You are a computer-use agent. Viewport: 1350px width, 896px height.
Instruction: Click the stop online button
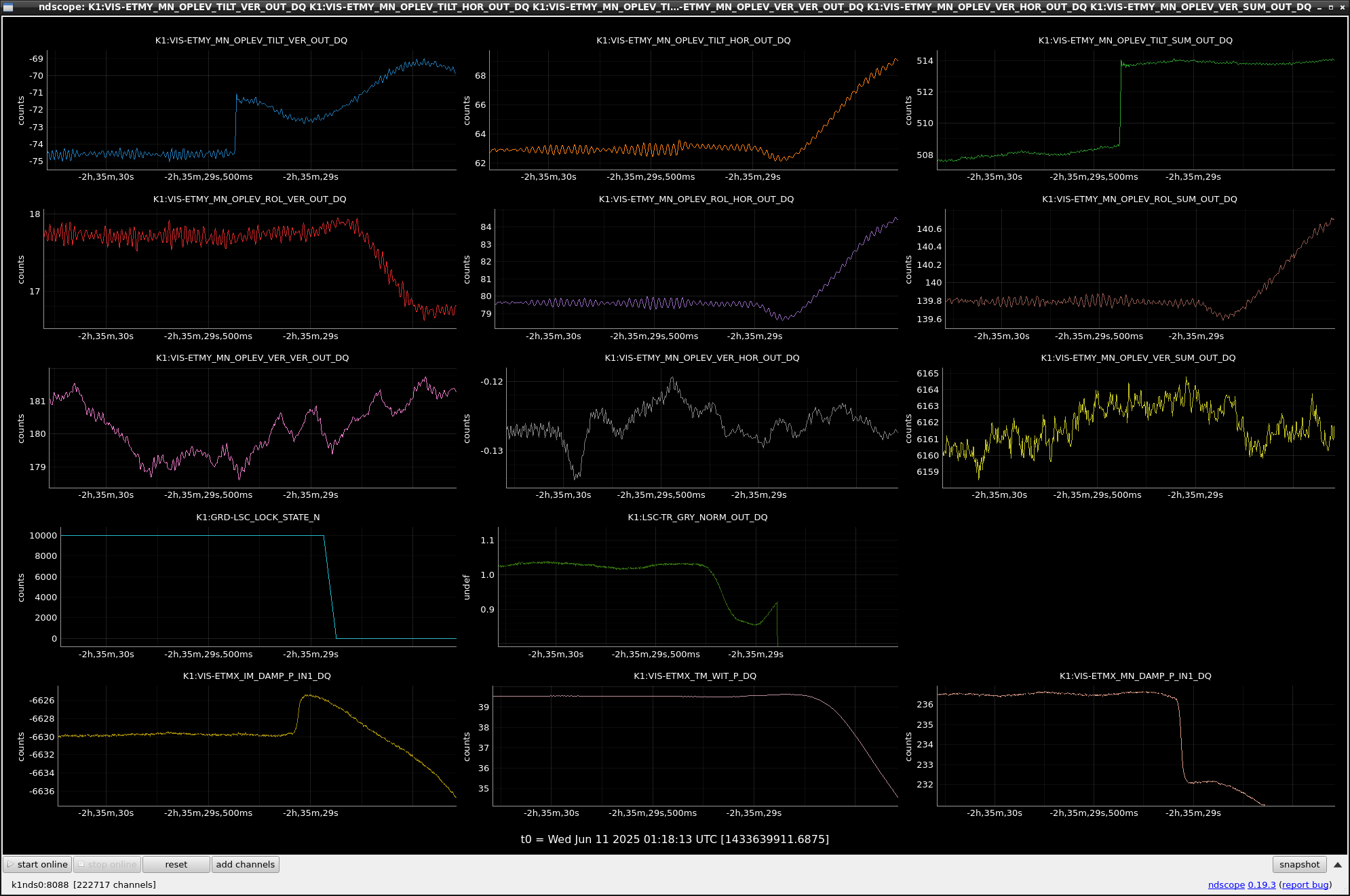tap(107, 864)
